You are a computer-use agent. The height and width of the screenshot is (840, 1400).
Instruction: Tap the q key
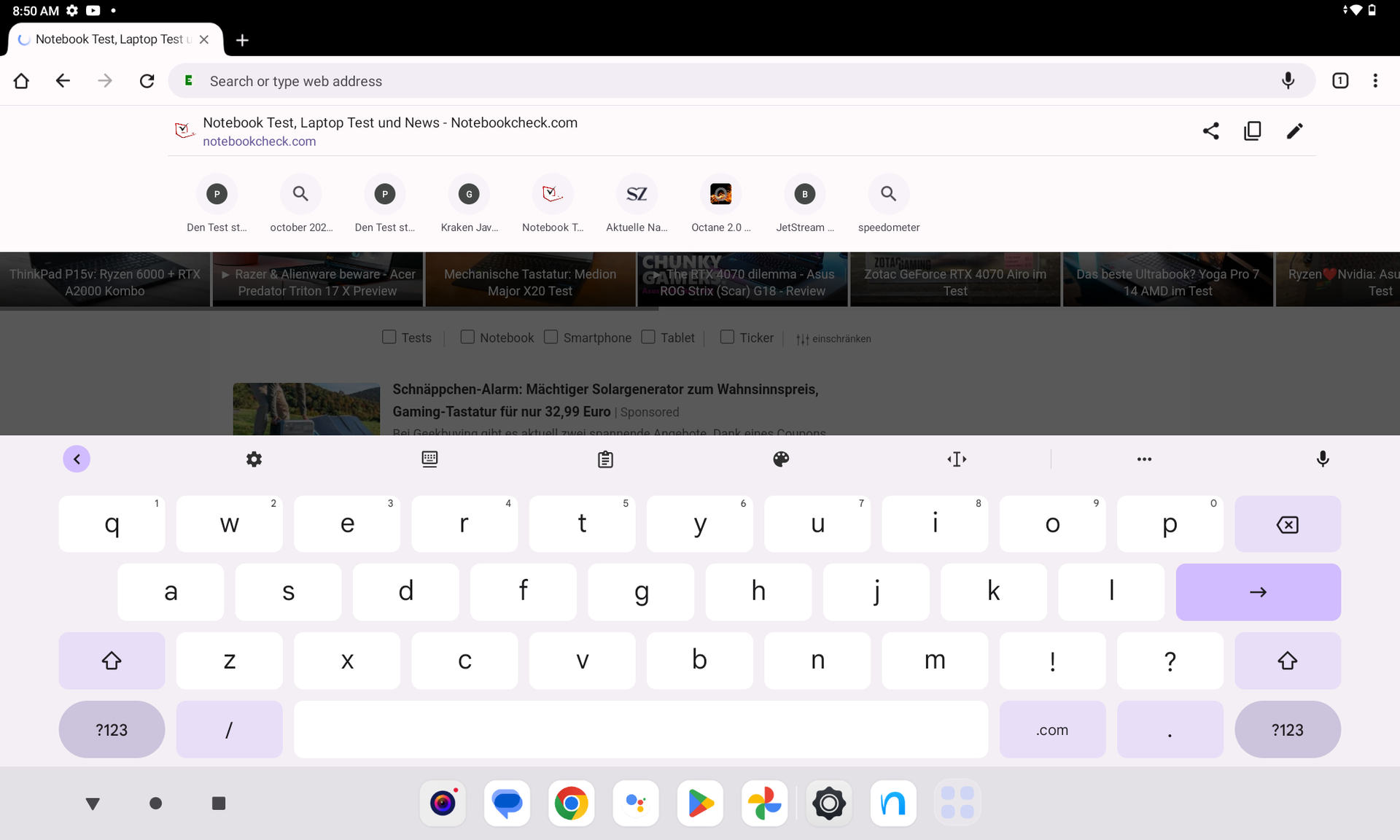coord(112,524)
